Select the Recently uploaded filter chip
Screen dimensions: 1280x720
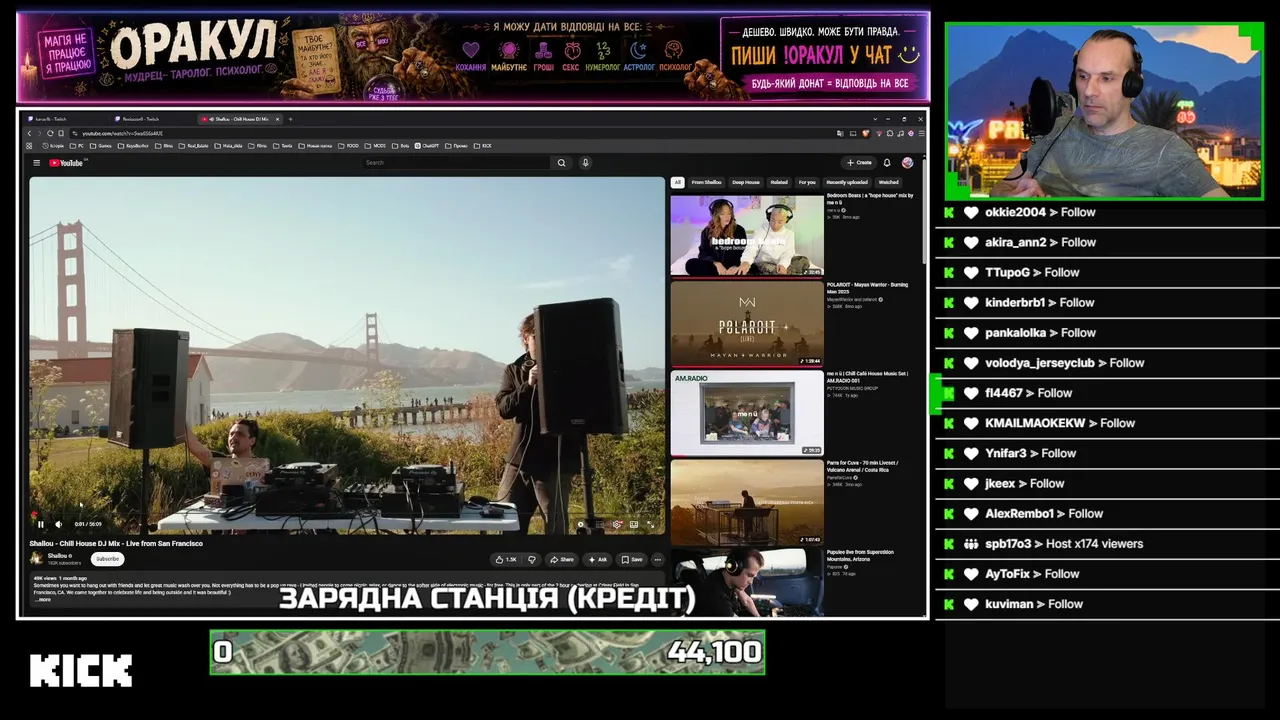click(847, 183)
